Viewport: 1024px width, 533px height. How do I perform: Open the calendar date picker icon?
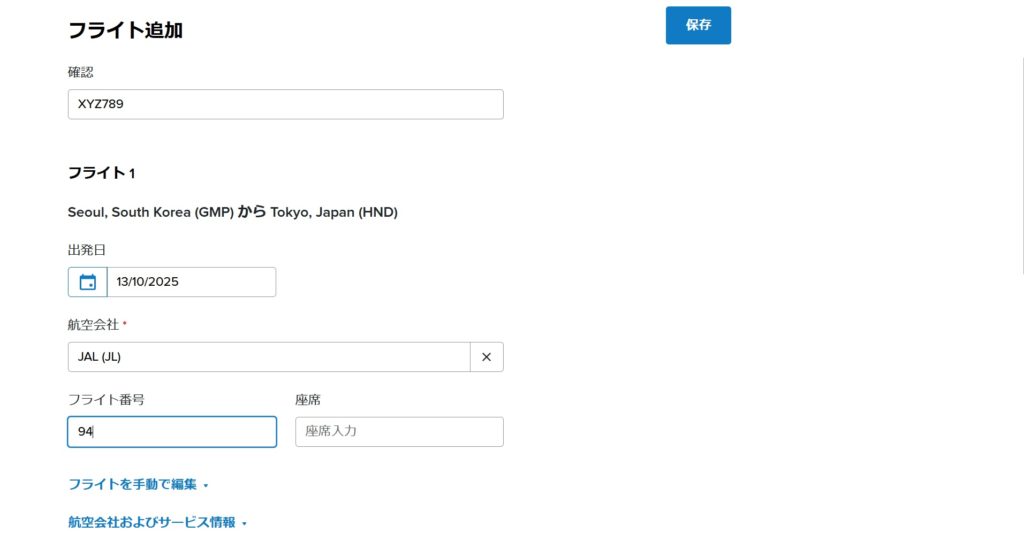click(88, 282)
